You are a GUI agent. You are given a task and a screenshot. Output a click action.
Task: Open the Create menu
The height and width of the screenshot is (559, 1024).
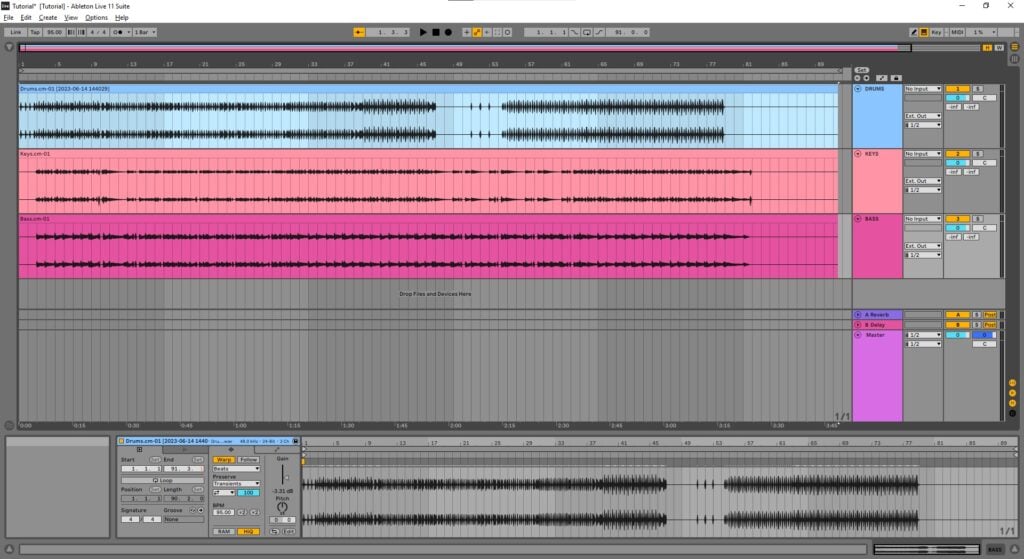48,18
